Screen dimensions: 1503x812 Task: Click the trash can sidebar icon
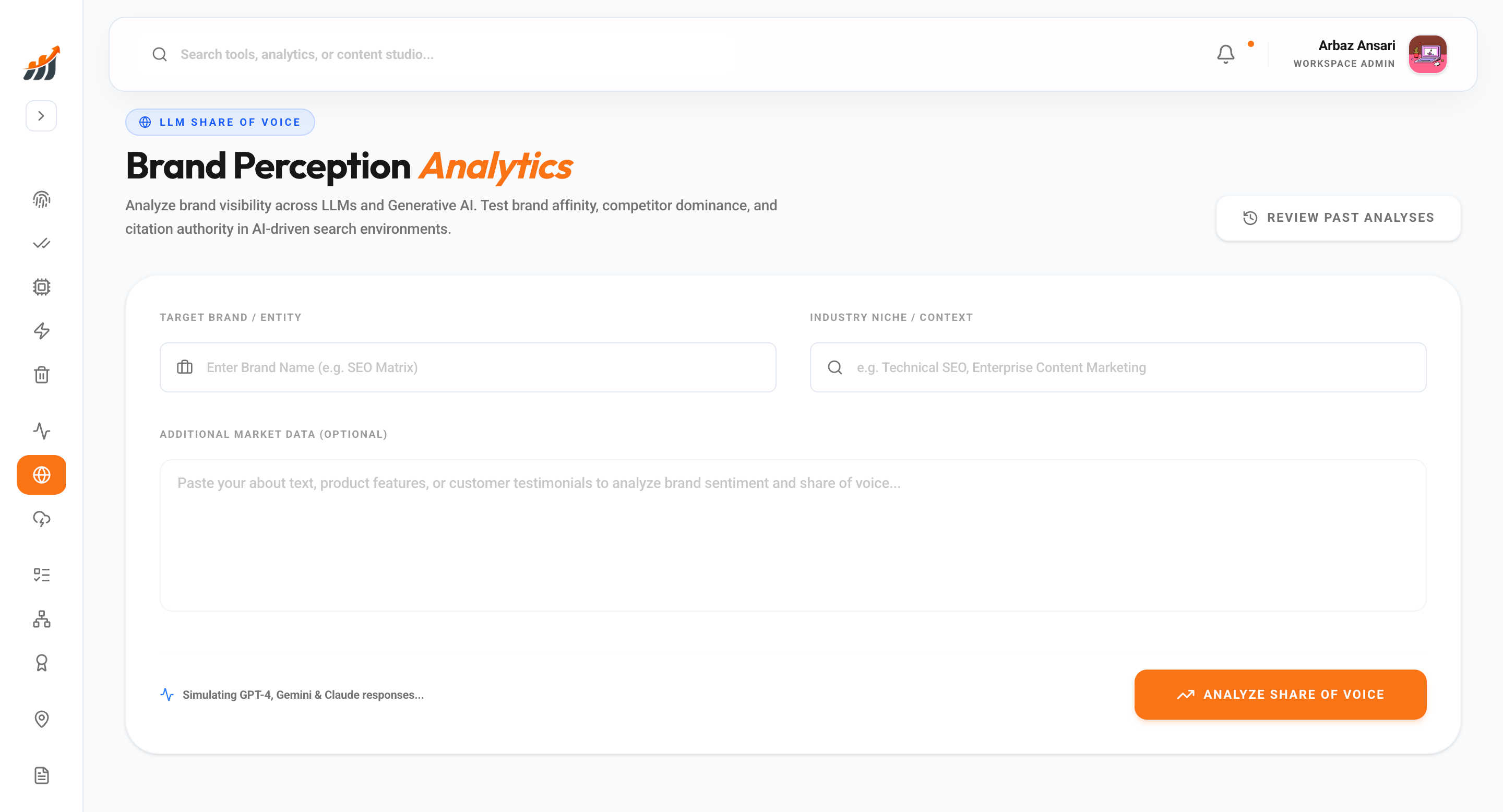[x=41, y=375]
